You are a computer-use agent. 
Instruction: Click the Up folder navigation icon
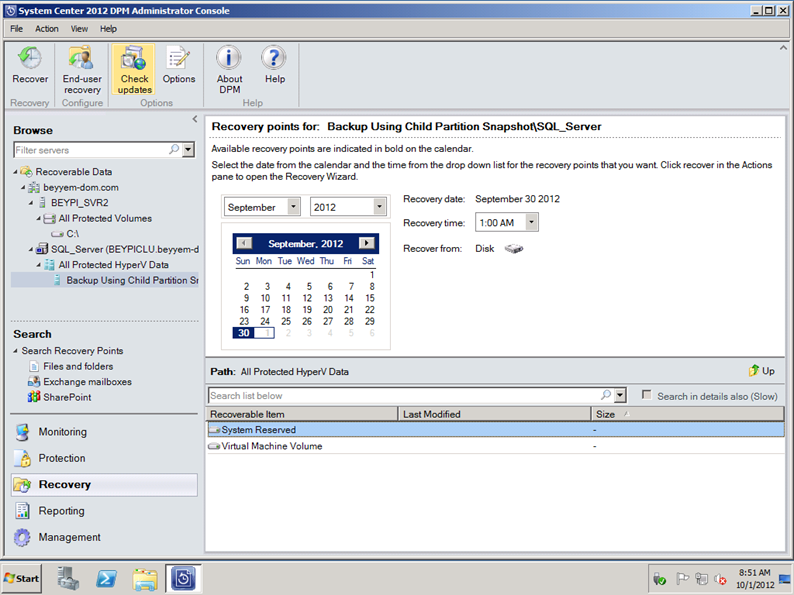coord(755,371)
